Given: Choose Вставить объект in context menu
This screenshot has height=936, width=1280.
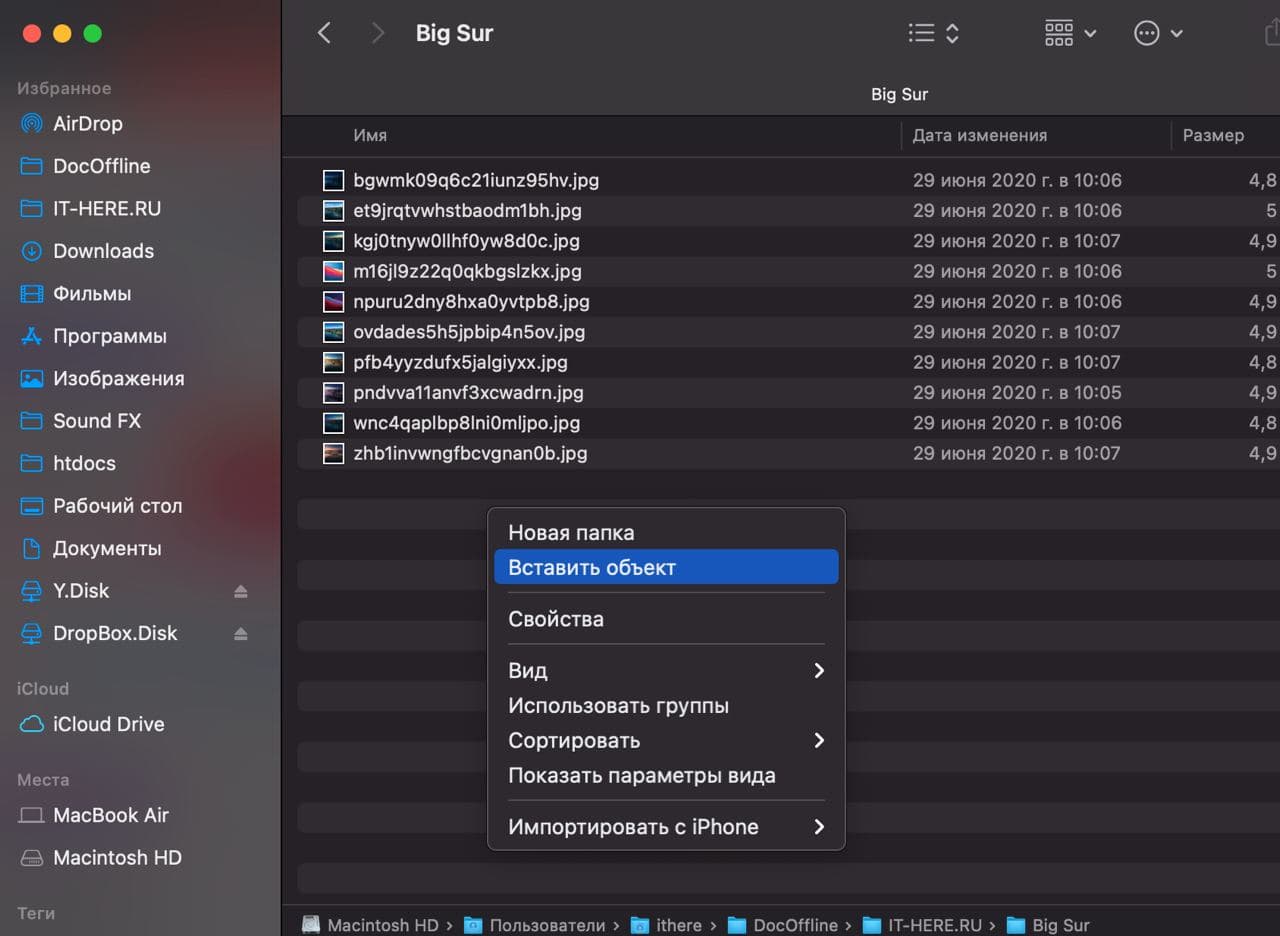Looking at the screenshot, I should click(666, 567).
